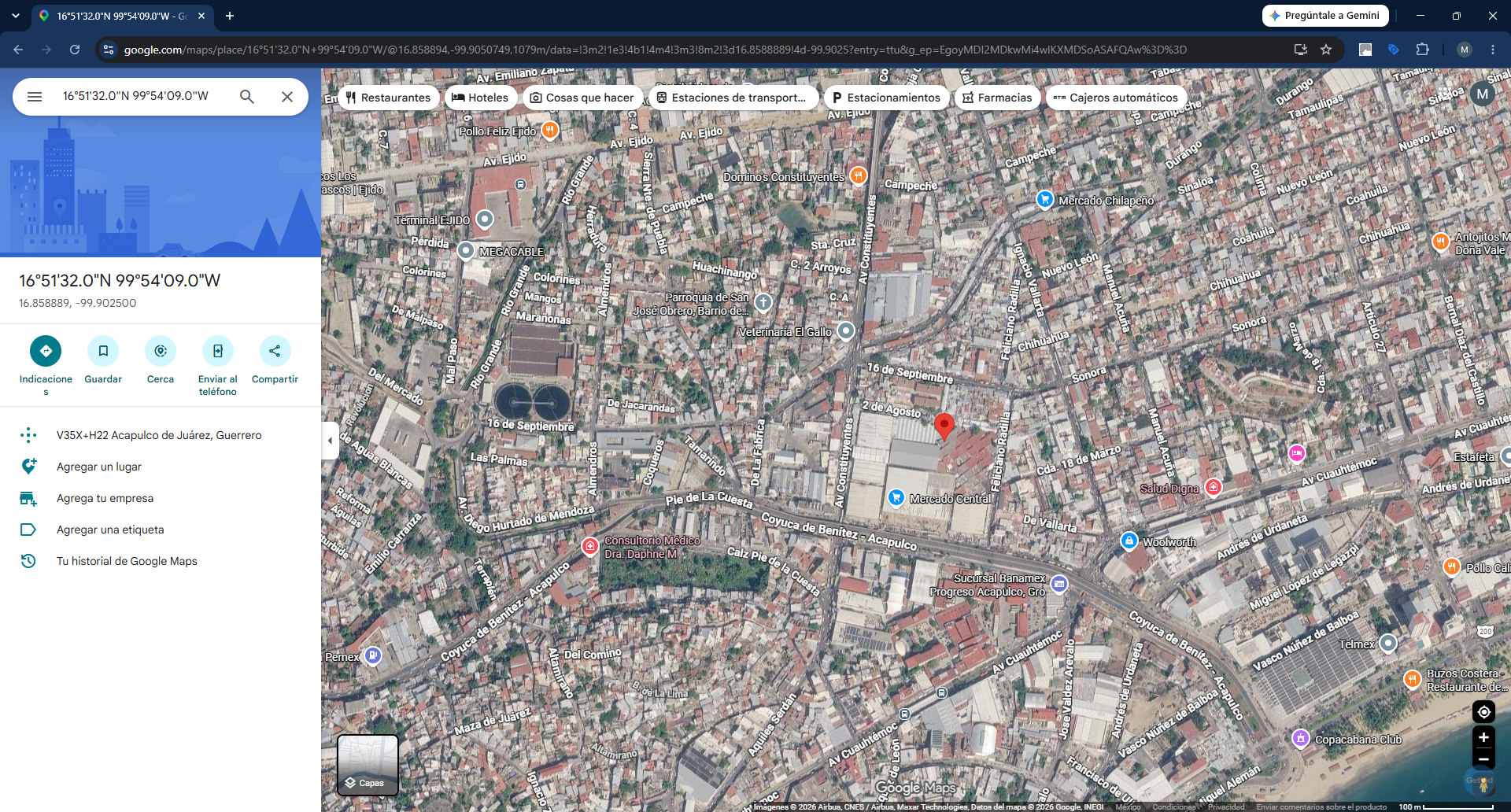Viewport: 1511px width, 812px height.
Task: Filter map by Hoteles chip
Action: pyautogui.click(x=480, y=98)
